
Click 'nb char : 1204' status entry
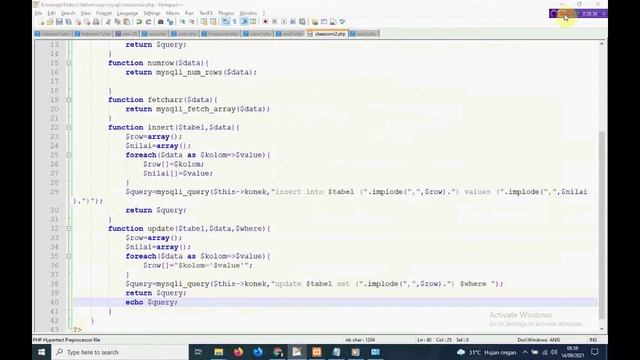pyautogui.click(x=360, y=340)
